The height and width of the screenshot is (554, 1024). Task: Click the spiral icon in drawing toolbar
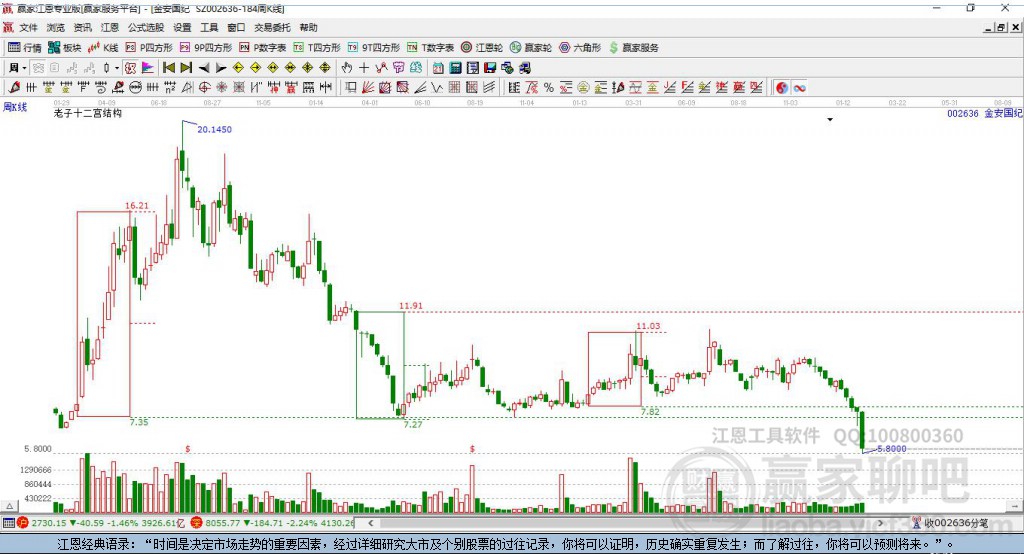101,88
